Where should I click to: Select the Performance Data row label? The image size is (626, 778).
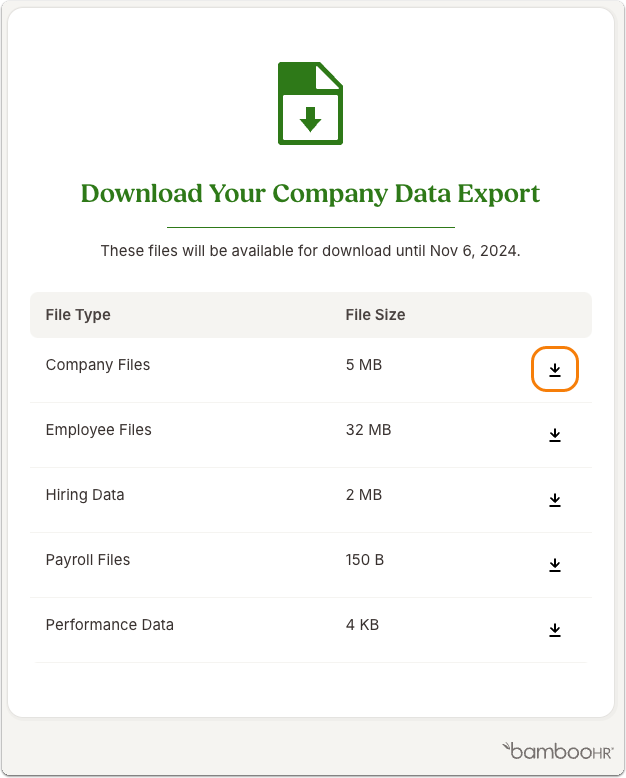click(x=110, y=625)
